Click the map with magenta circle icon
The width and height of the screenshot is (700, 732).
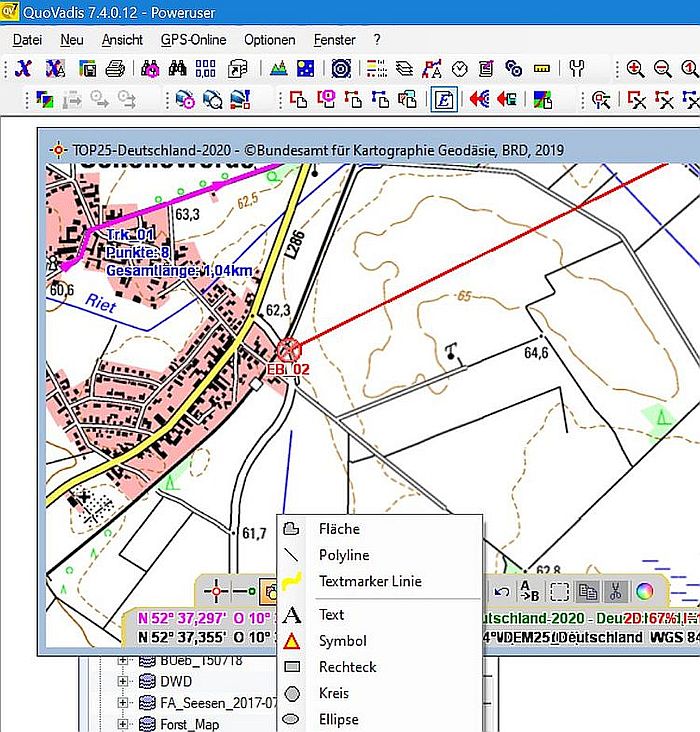click(x=185, y=99)
